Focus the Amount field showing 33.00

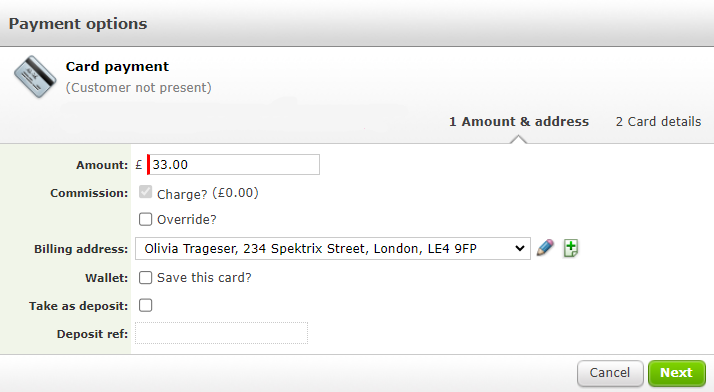pyautogui.click(x=234, y=164)
